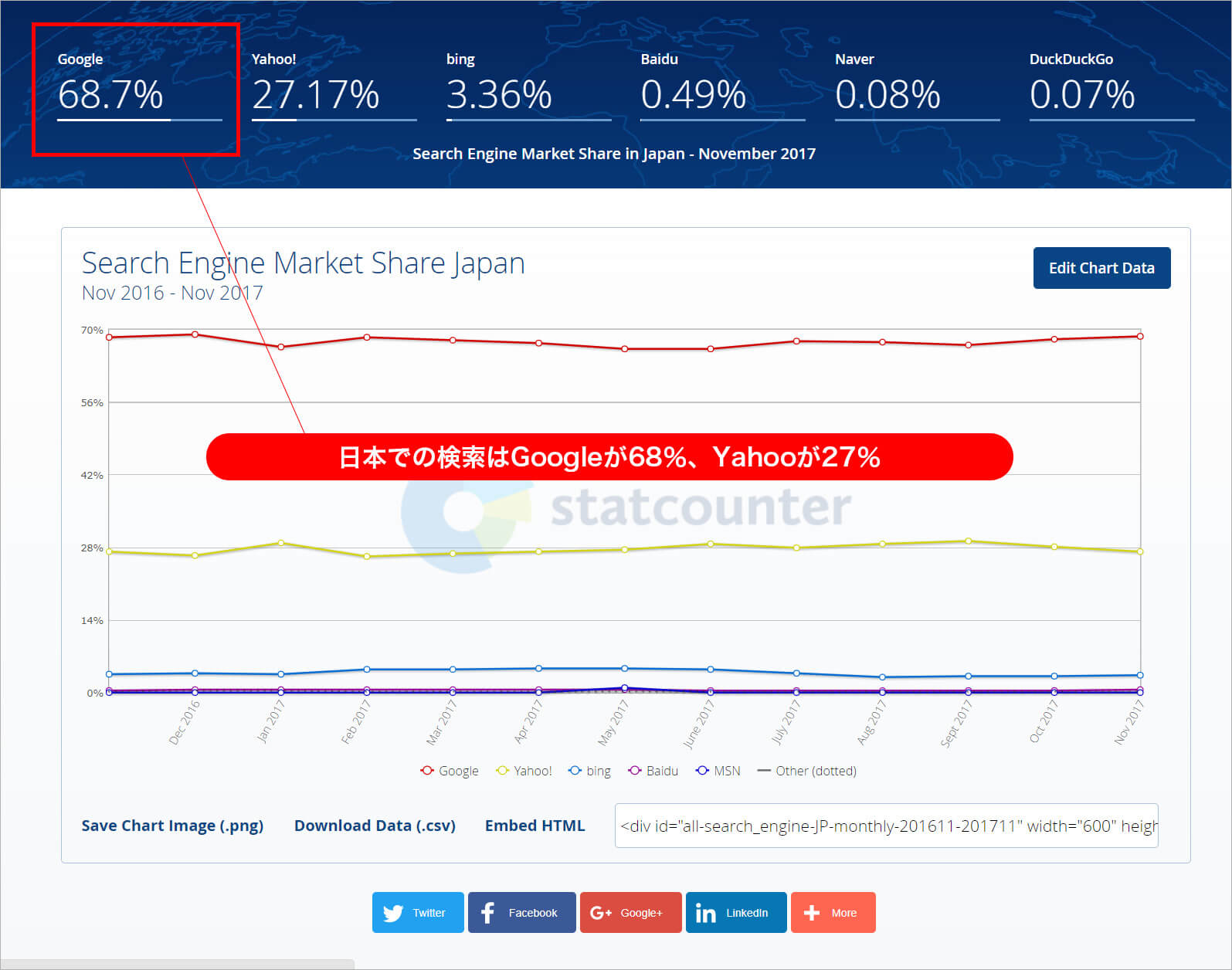Click Yahoo! 27.17% statistic

(x=334, y=86)
